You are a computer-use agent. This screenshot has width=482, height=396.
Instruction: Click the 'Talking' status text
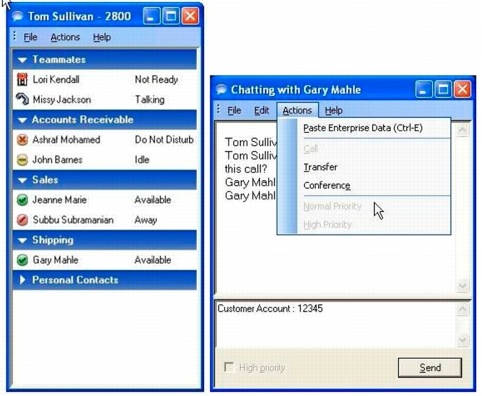150,100
